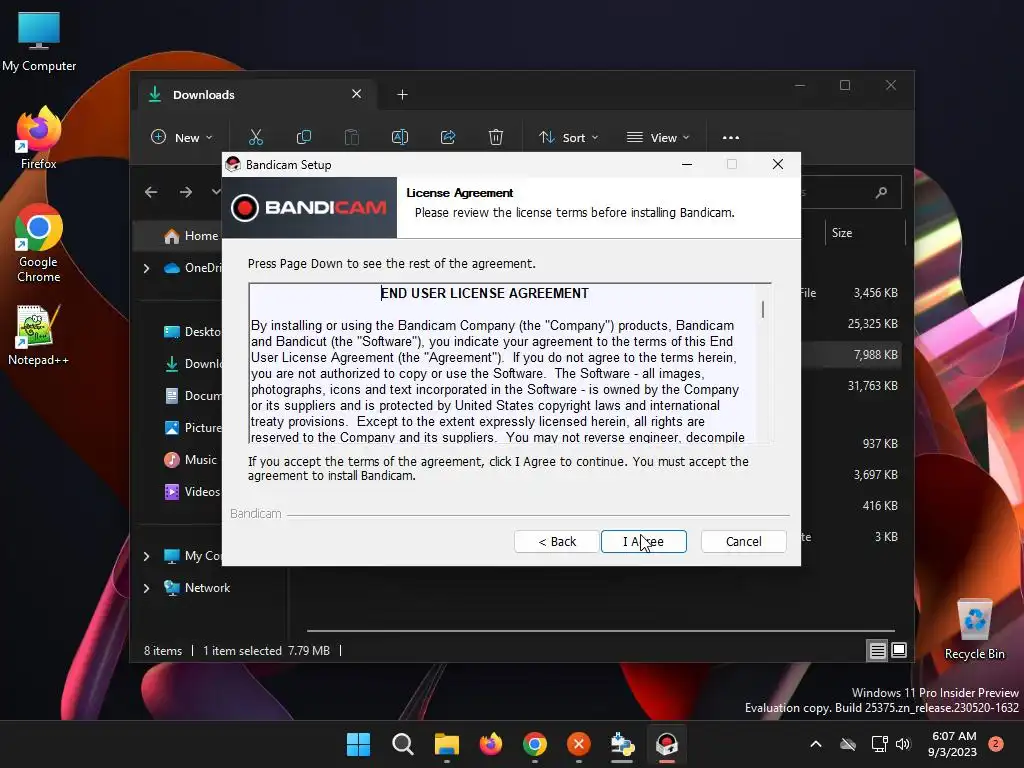This screenshot has width=1024, height=768.
Task: Select Videos in the Explorer sidebar
Action: tap(191, 492)
